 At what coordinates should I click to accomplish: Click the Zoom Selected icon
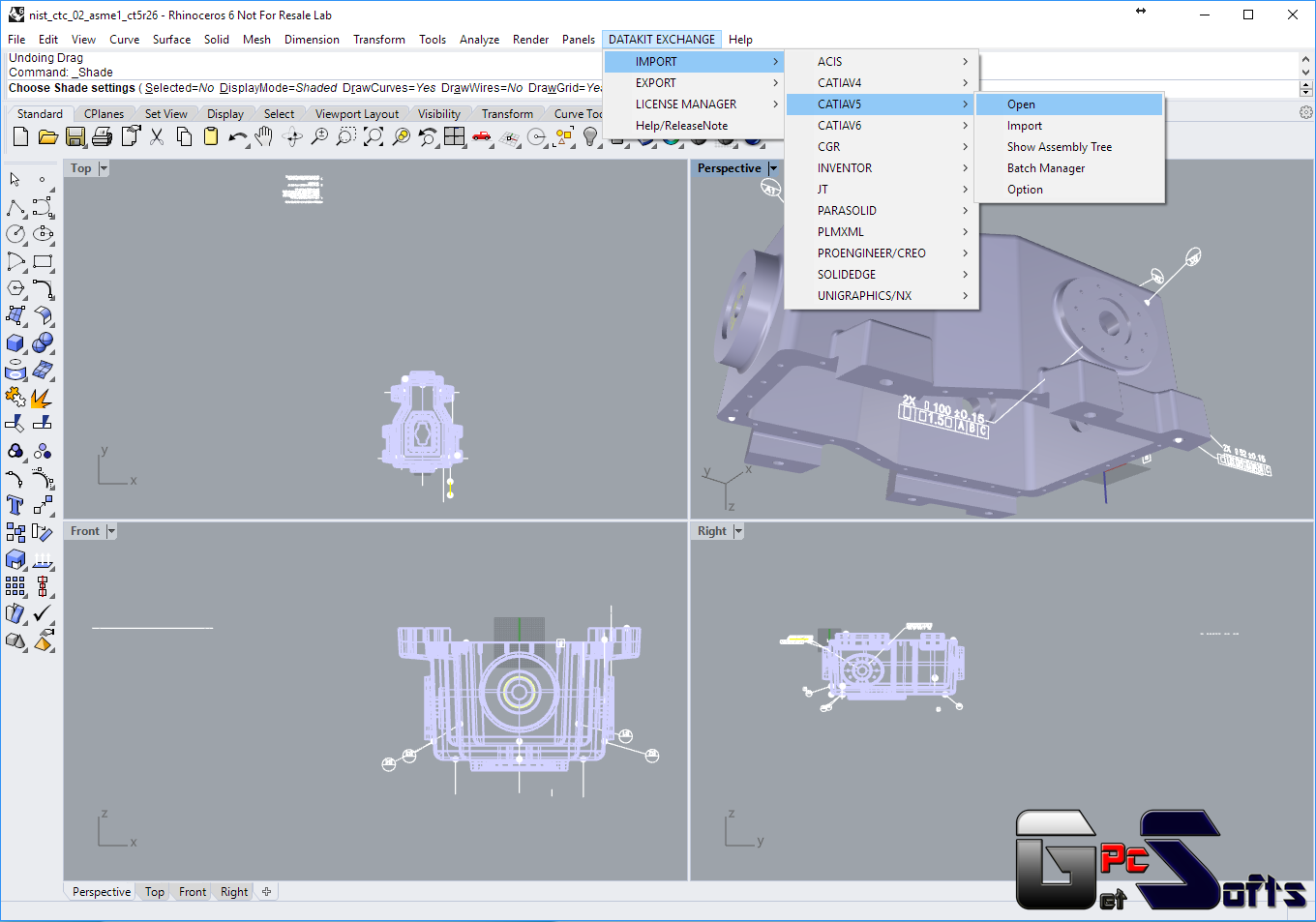[401, 137]
